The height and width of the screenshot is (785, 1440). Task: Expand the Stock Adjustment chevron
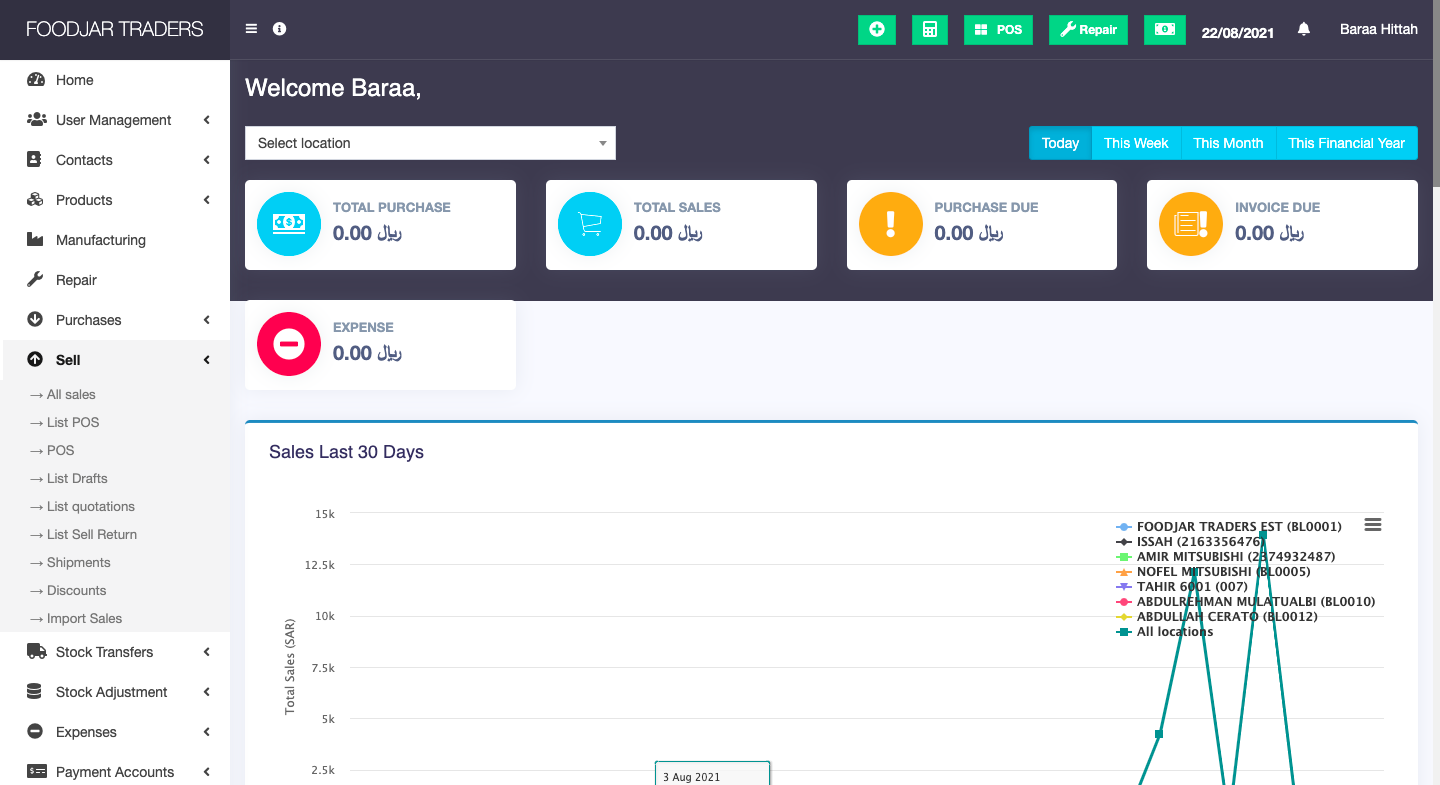pyautogui.click(x=207, y=692)
